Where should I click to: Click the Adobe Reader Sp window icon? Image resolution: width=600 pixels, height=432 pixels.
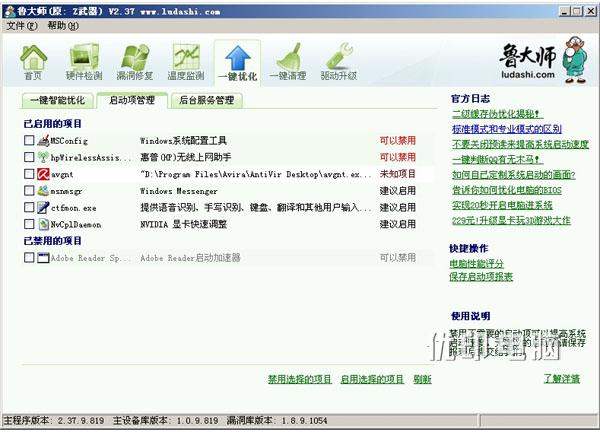(43, 258)
